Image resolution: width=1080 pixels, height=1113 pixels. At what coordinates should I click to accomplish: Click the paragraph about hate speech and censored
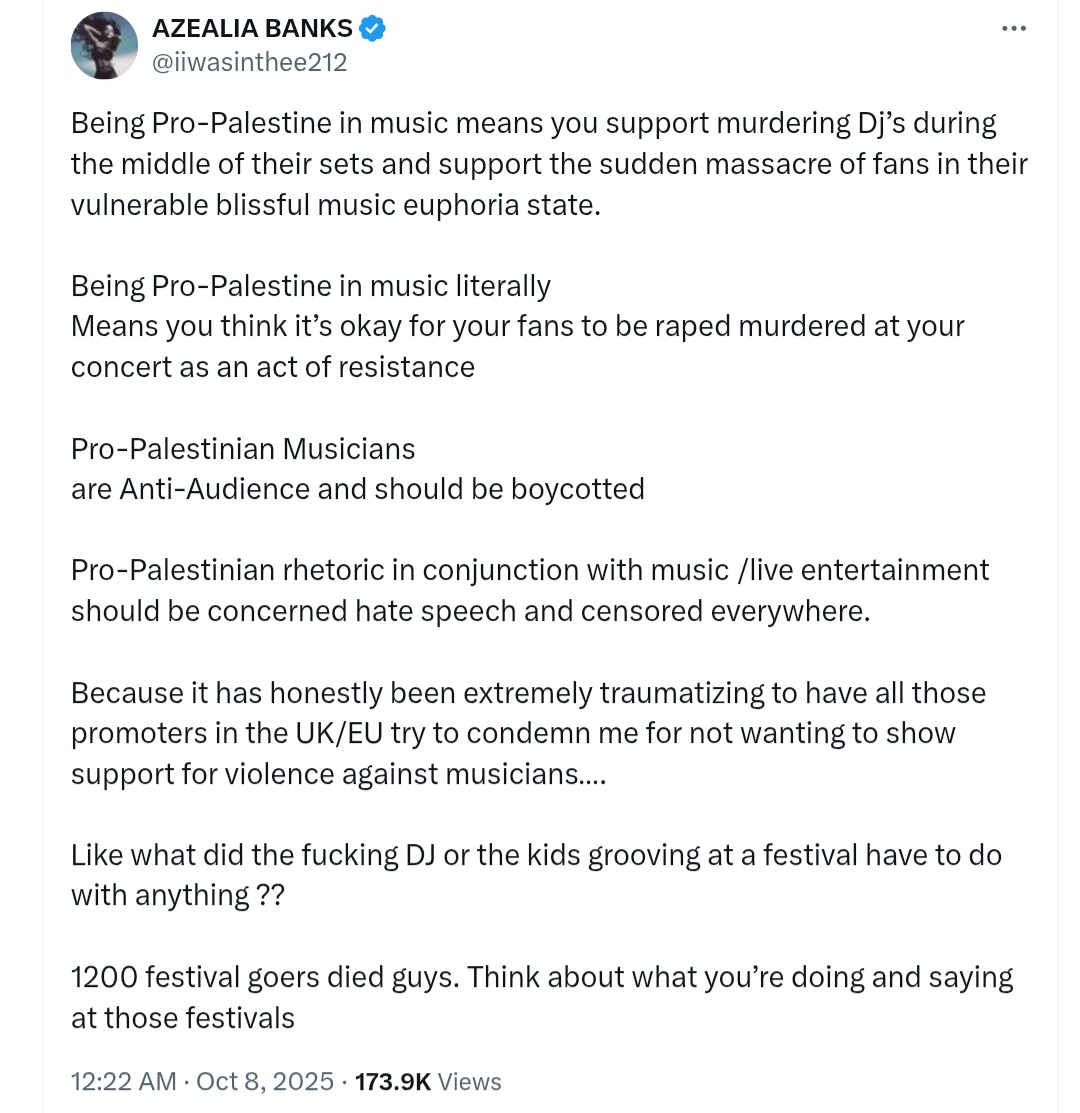click(x=529, y=591)
